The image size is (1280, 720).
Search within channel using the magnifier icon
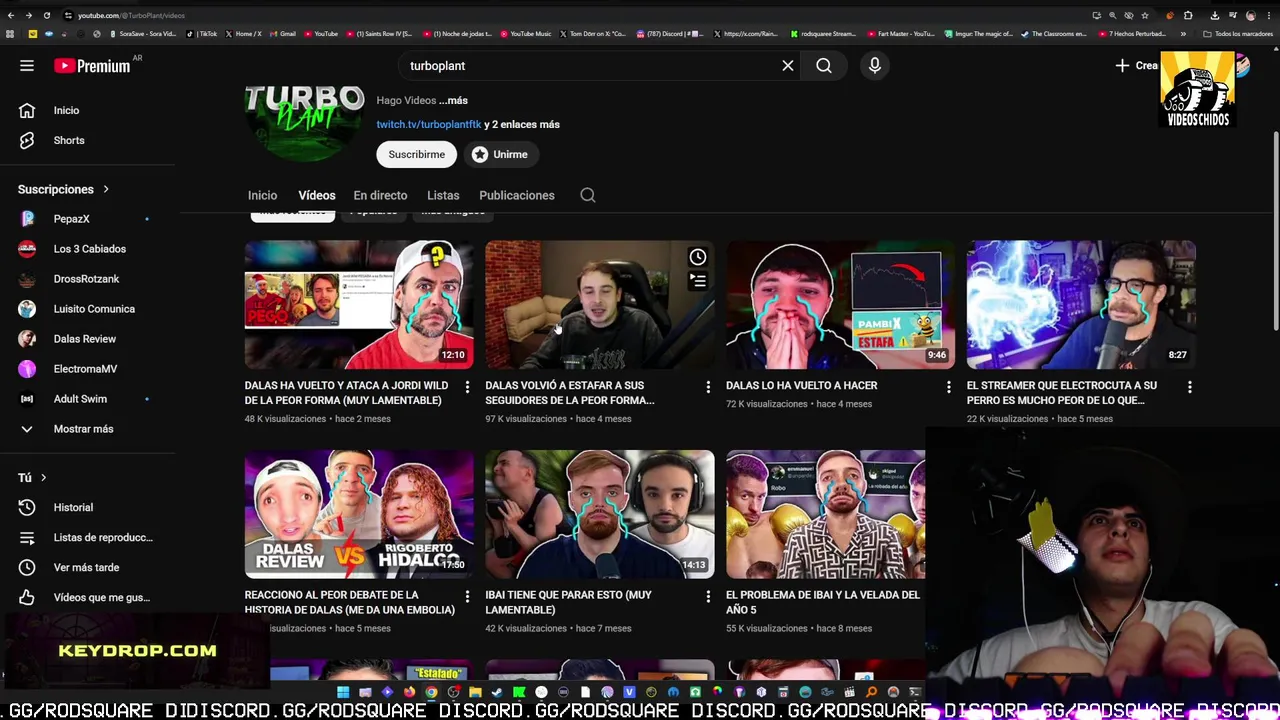click(x=588, y=195)
